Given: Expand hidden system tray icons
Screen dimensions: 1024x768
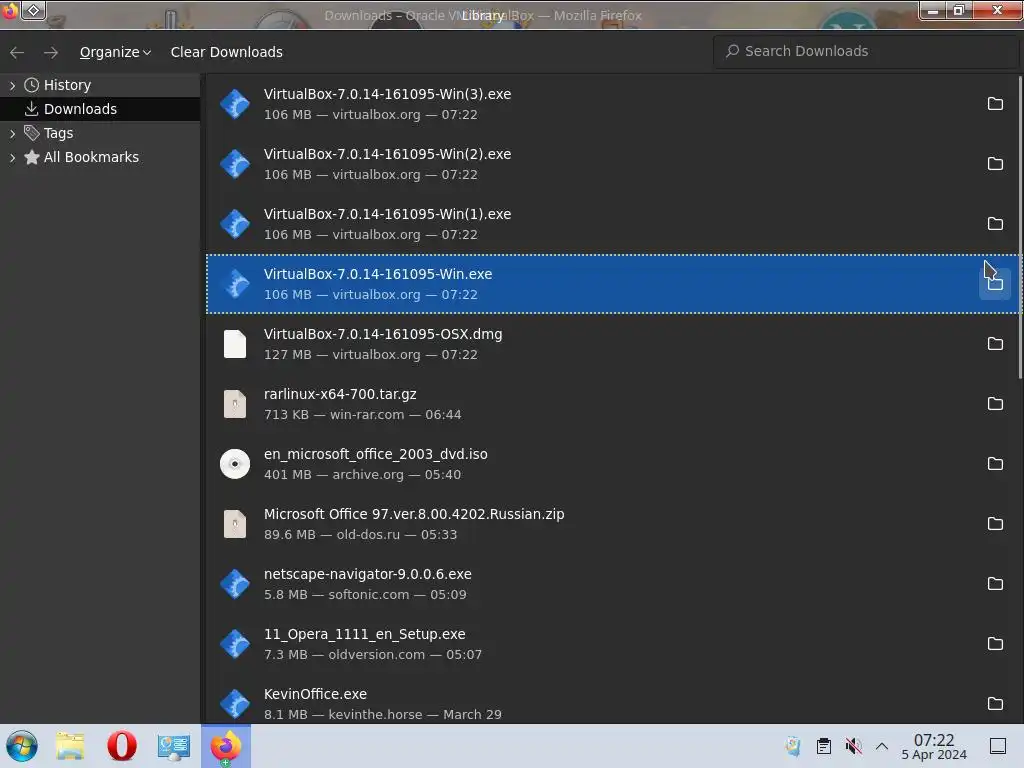Looking at the screenshot, I should point(882,746).
